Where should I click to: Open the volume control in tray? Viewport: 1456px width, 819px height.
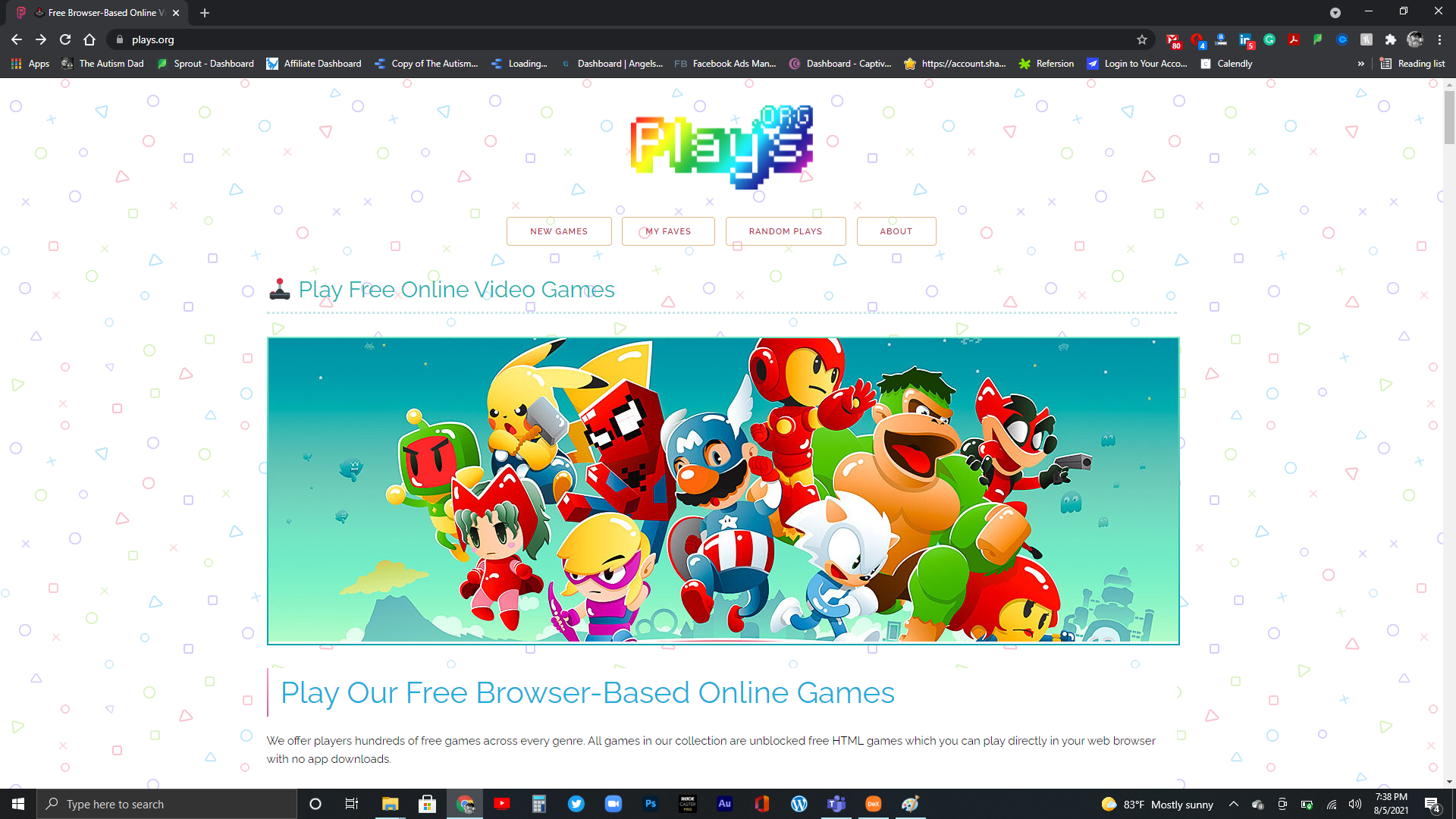pyautogui.click(x=1355, y=804)
